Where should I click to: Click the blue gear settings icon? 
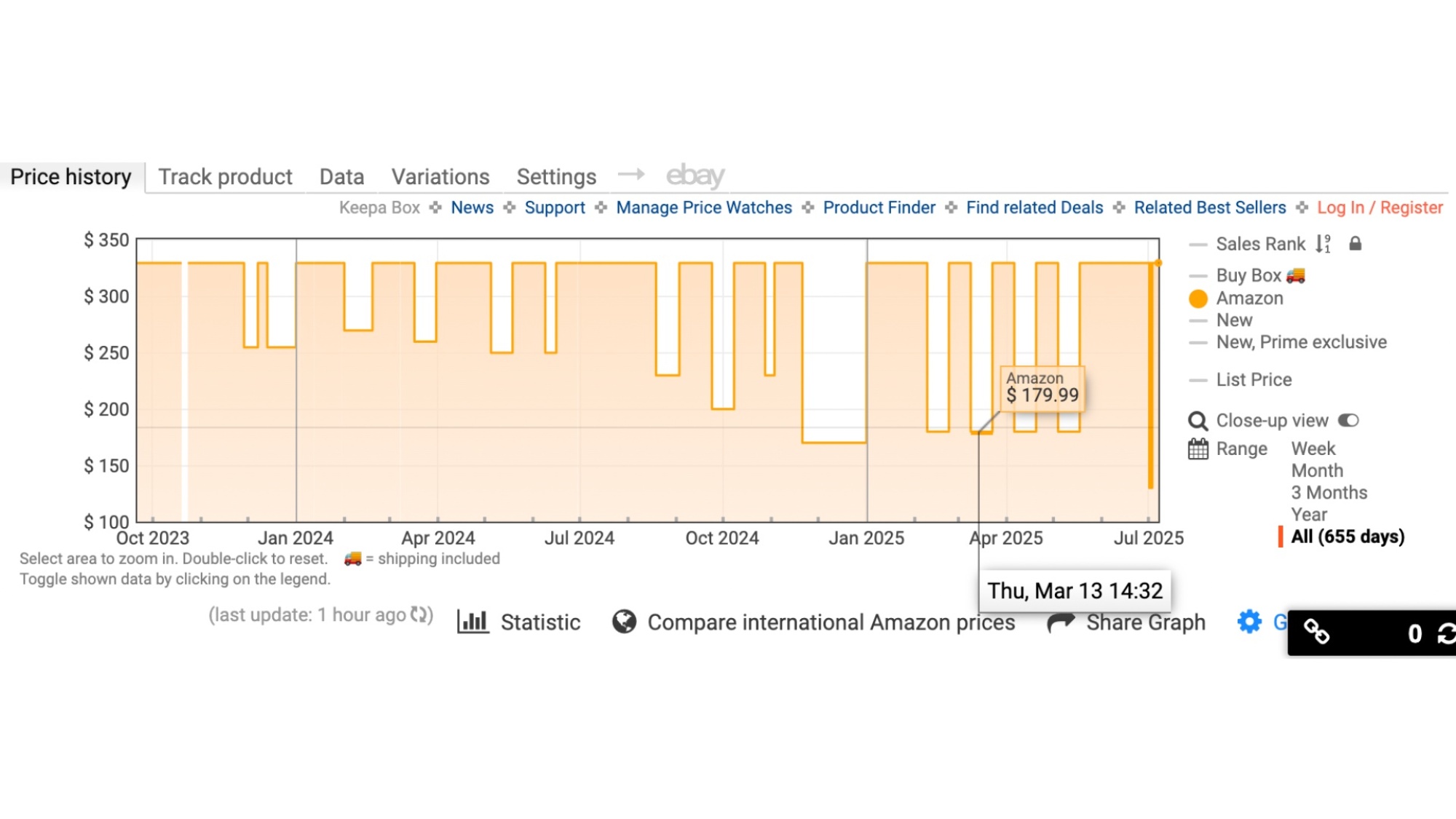coord(1249,622)
